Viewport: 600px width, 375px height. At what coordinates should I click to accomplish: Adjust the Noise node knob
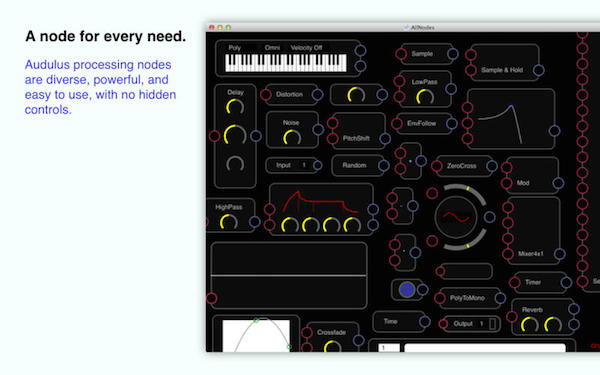(292, 138)
